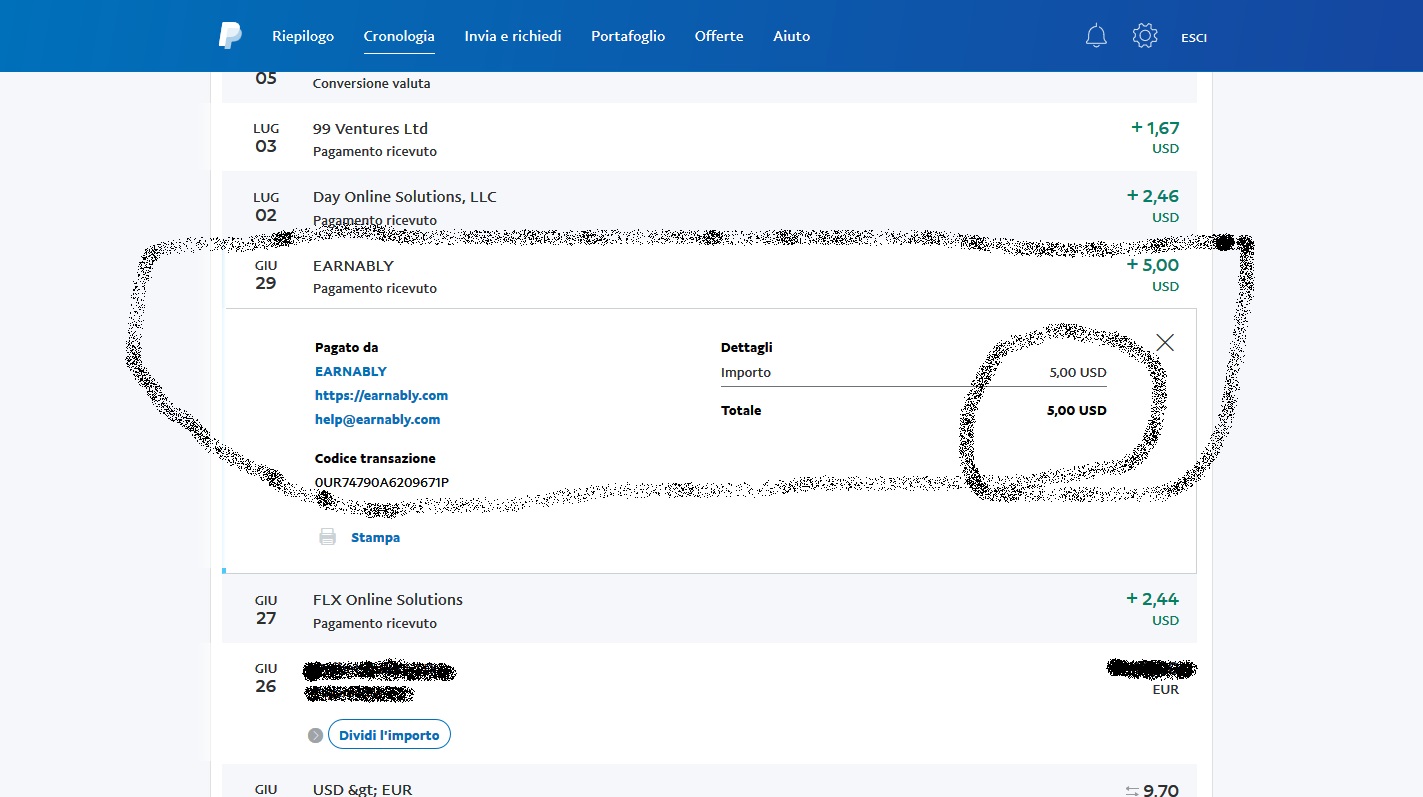Click the Importo 5,00 USD value
The height and width of the screenshot is (797, 1423).
click(x=1078, y=372)
